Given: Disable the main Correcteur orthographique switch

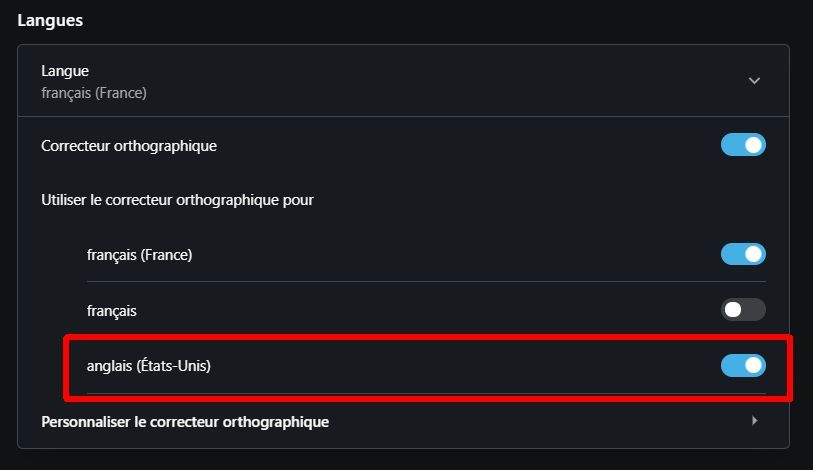Looking at the screenshot, I should point(743,145).
